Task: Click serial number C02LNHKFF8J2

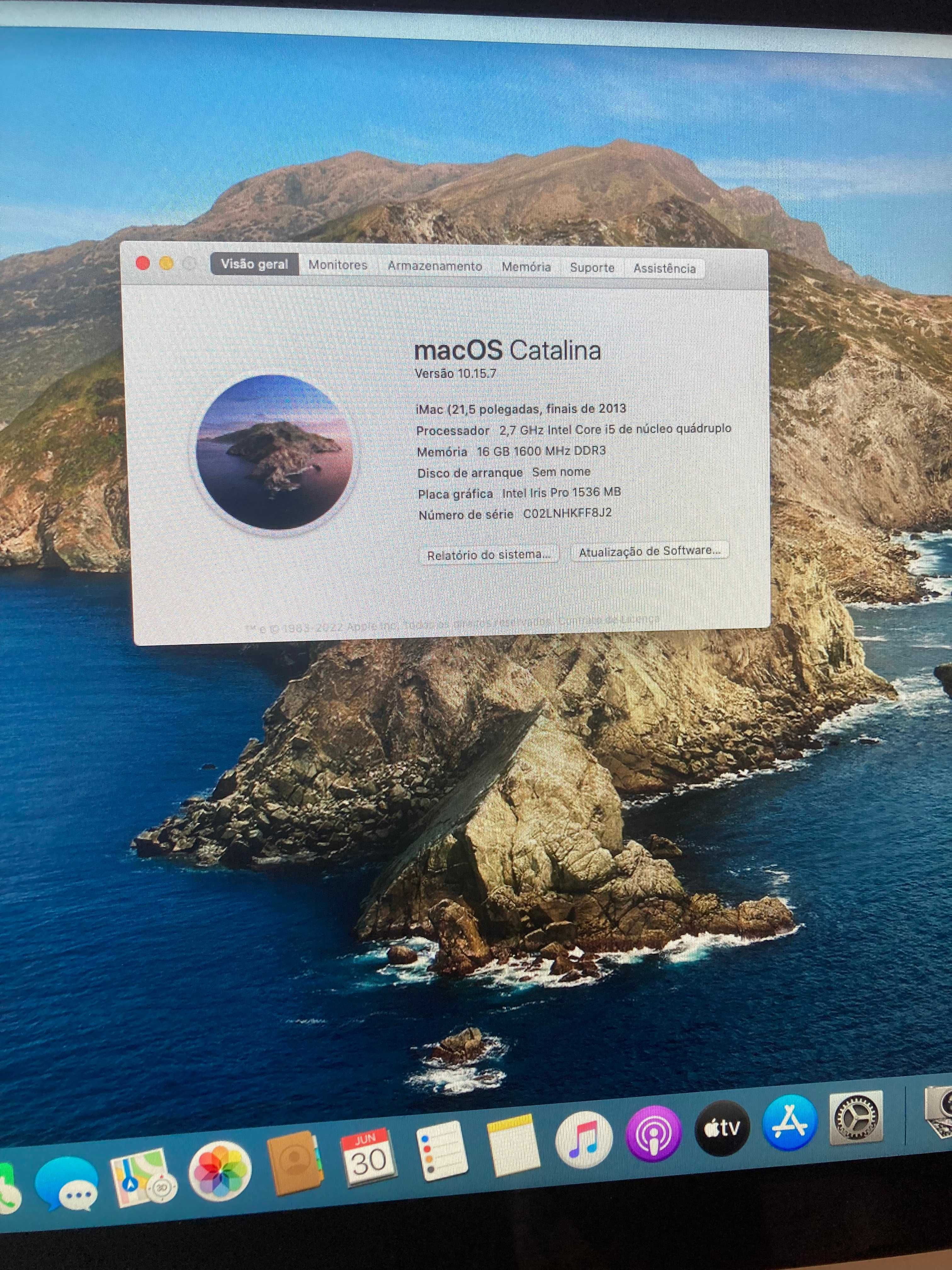Action: click(568, 513)
